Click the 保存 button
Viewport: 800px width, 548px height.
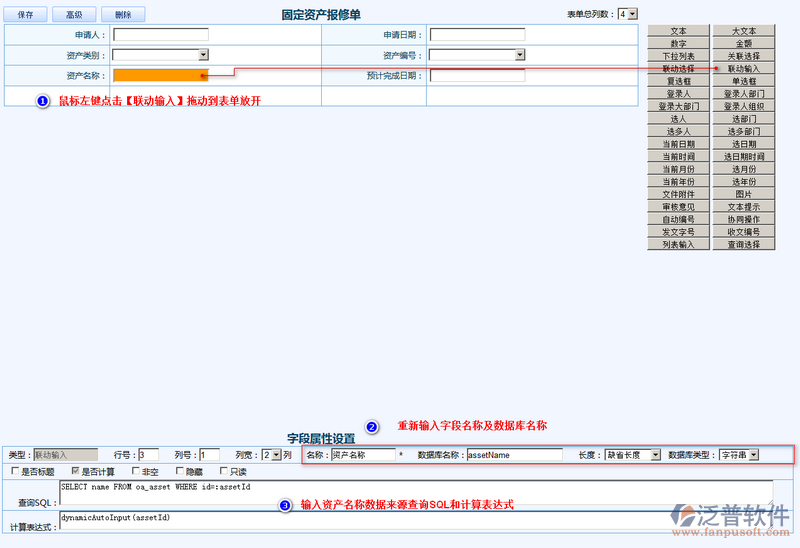(x=26, y=14)
